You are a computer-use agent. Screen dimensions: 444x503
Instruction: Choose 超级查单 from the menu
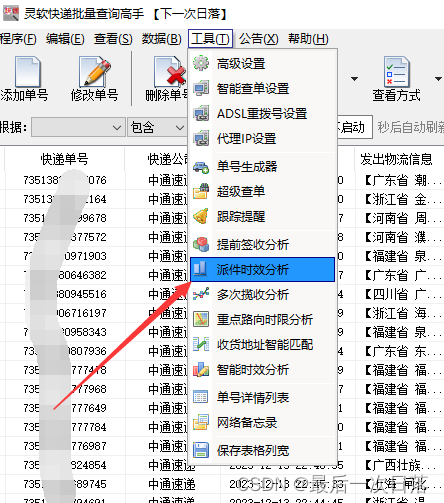pos(262,191)
